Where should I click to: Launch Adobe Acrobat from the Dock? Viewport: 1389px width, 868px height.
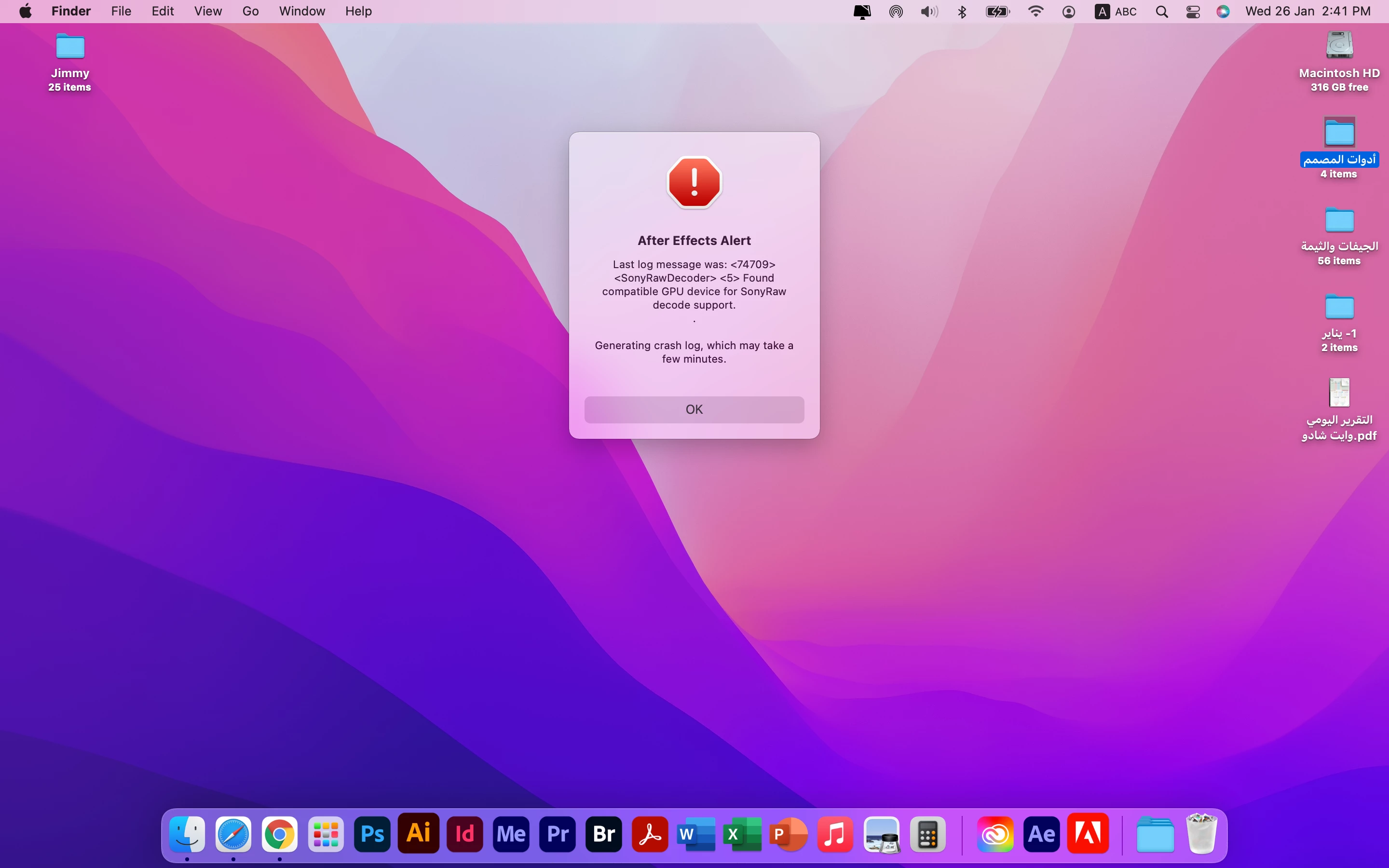tap(650, 834)
